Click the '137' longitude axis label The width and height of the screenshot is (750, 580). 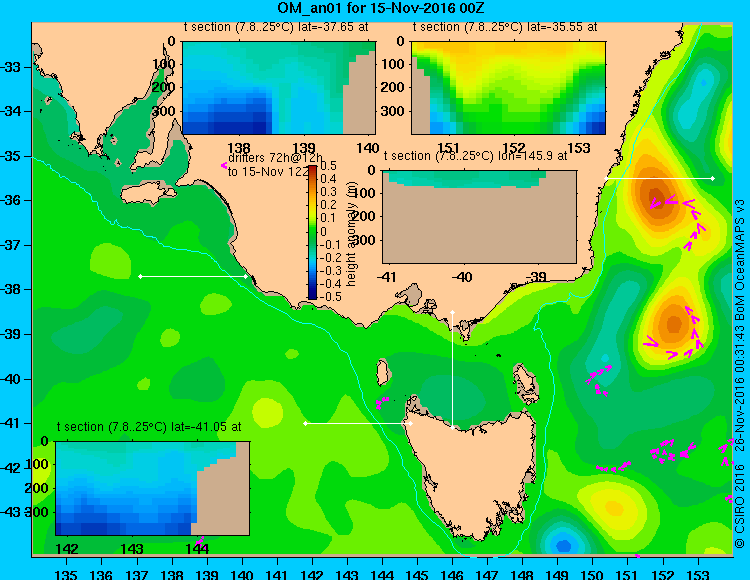pos(137,574)
